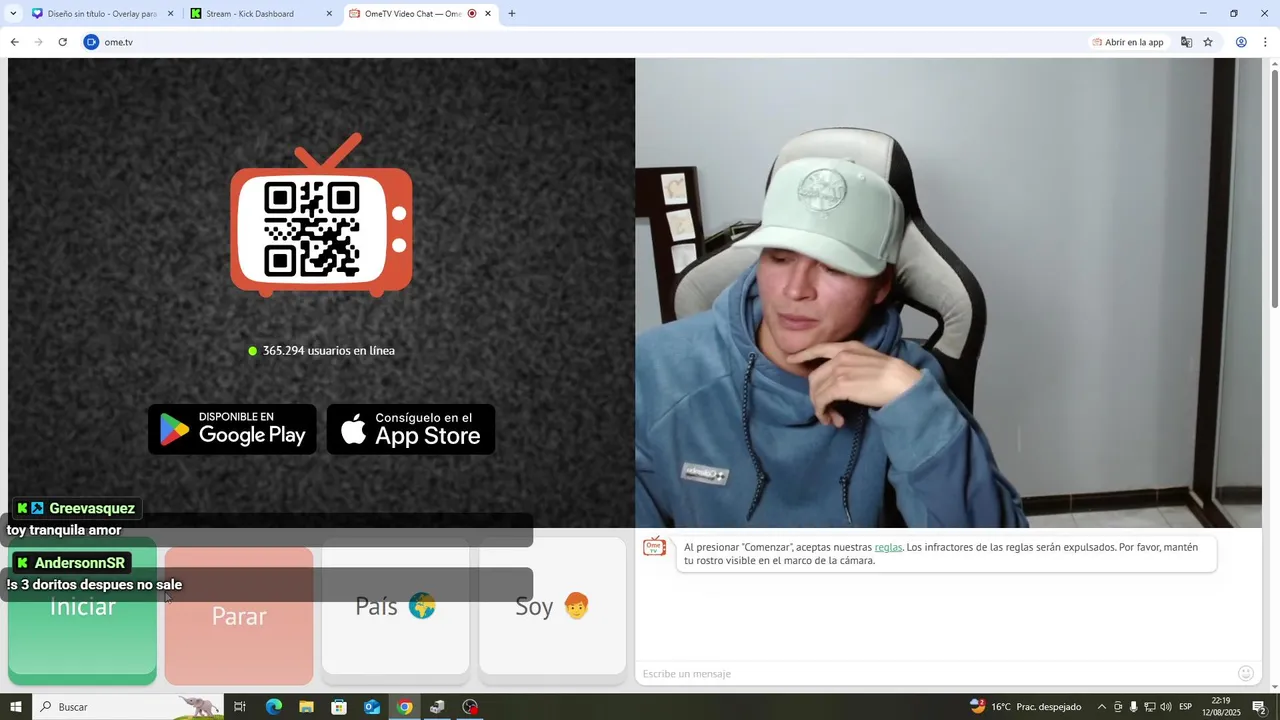Expand the tab search dropdown arrow

pyautogui.click(x=13, y=14)
